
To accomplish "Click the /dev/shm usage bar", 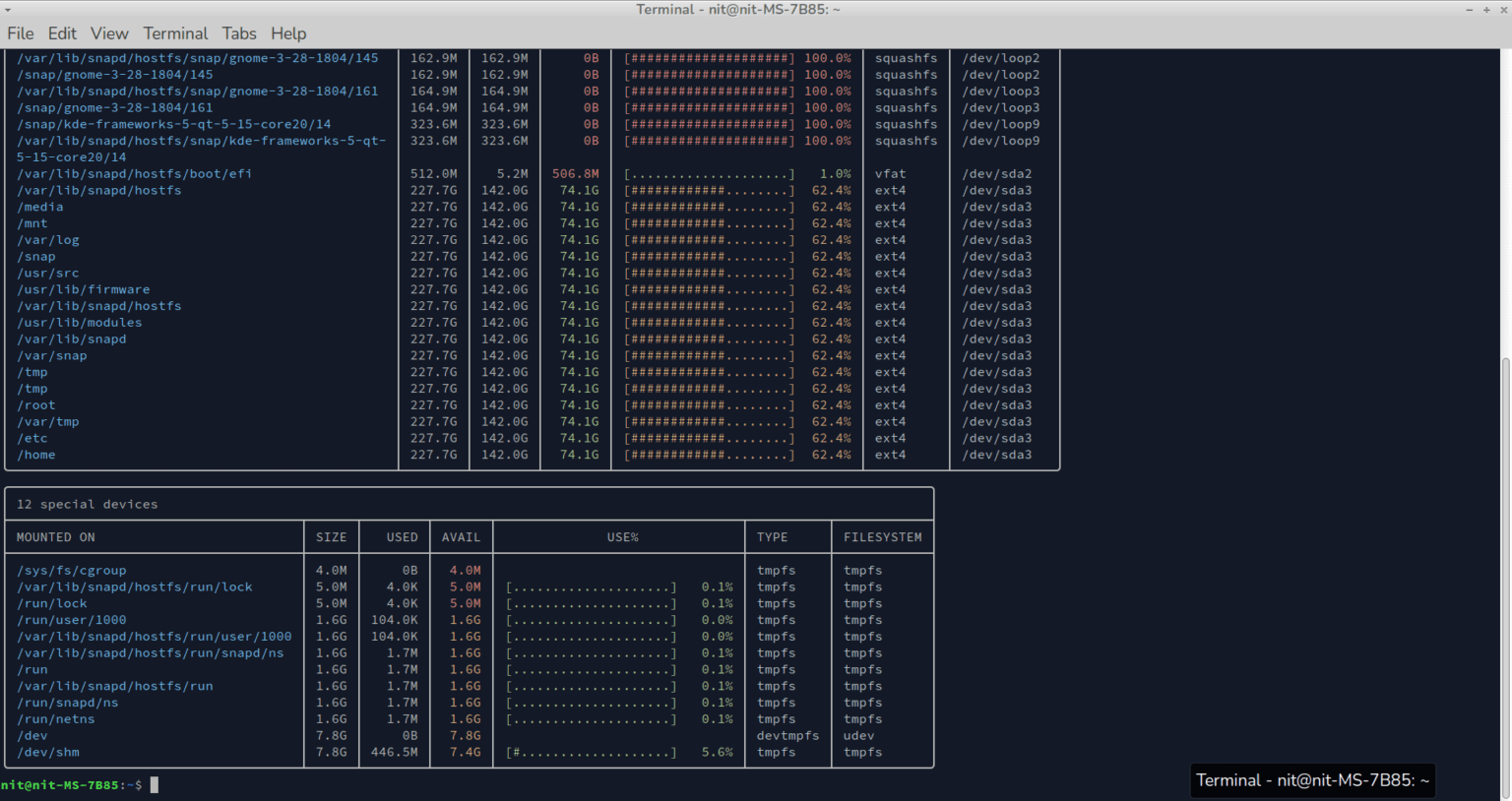I will tap(589, 752).
